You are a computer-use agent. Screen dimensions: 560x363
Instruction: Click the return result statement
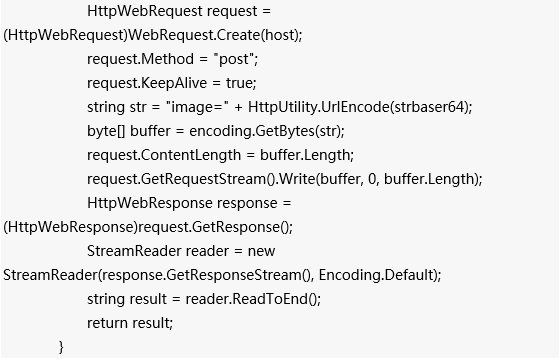[x=130, y=323]
